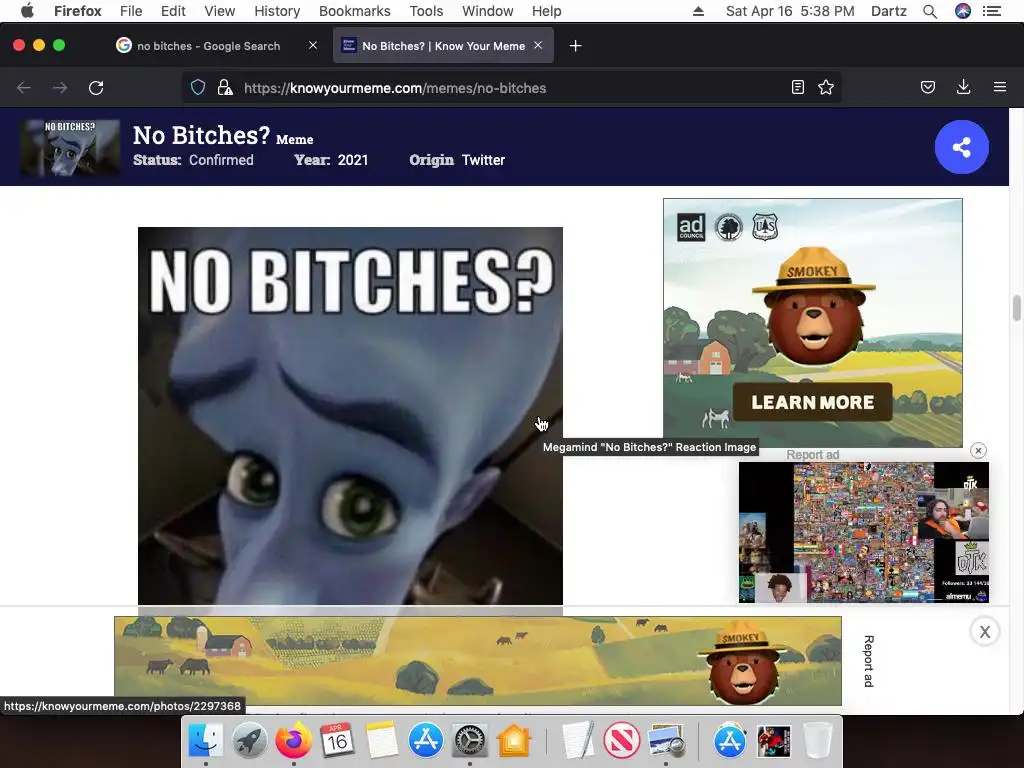Open the View menu
This screenshot has height=768, width=1024.
[219, 11]
